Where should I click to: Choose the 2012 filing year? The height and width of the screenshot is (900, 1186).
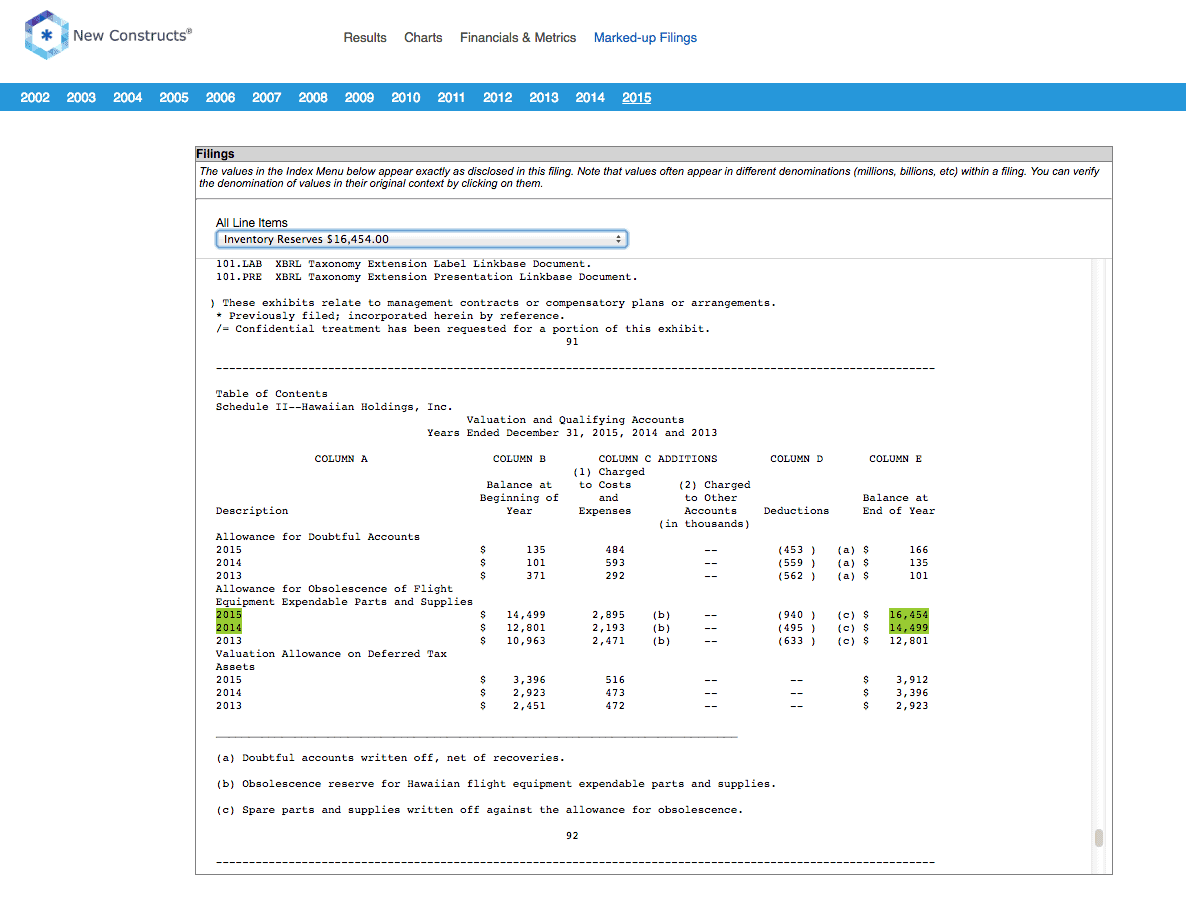coord(498,98)
